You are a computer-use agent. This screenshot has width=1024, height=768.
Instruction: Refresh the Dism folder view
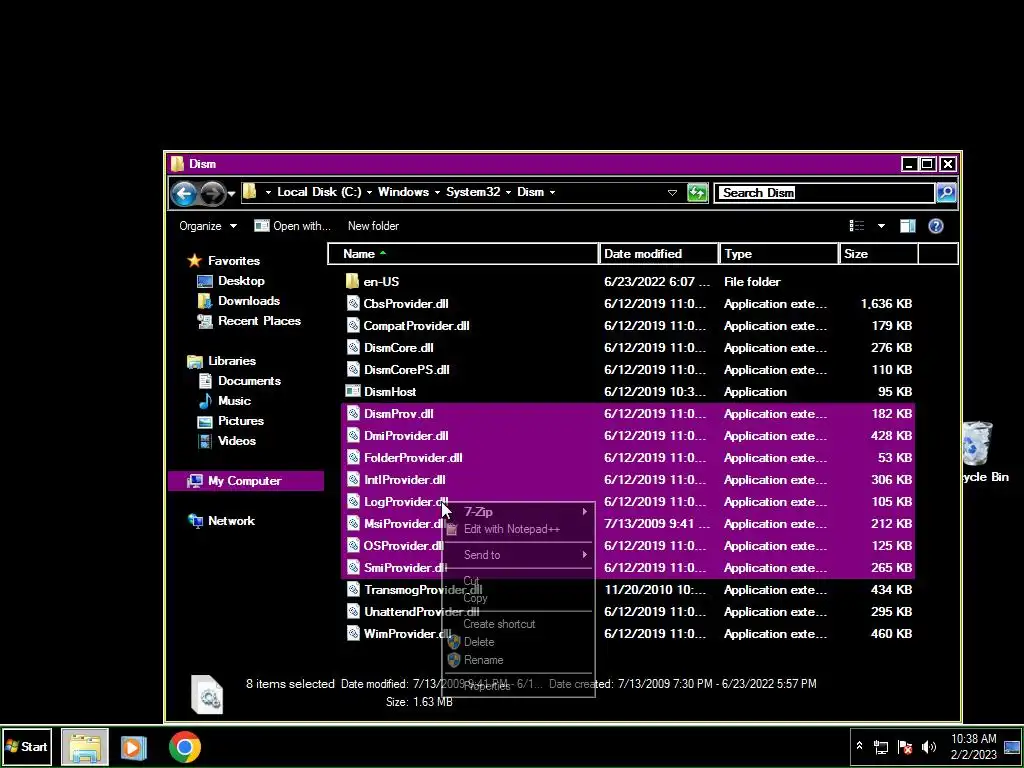tap(697, 193)
